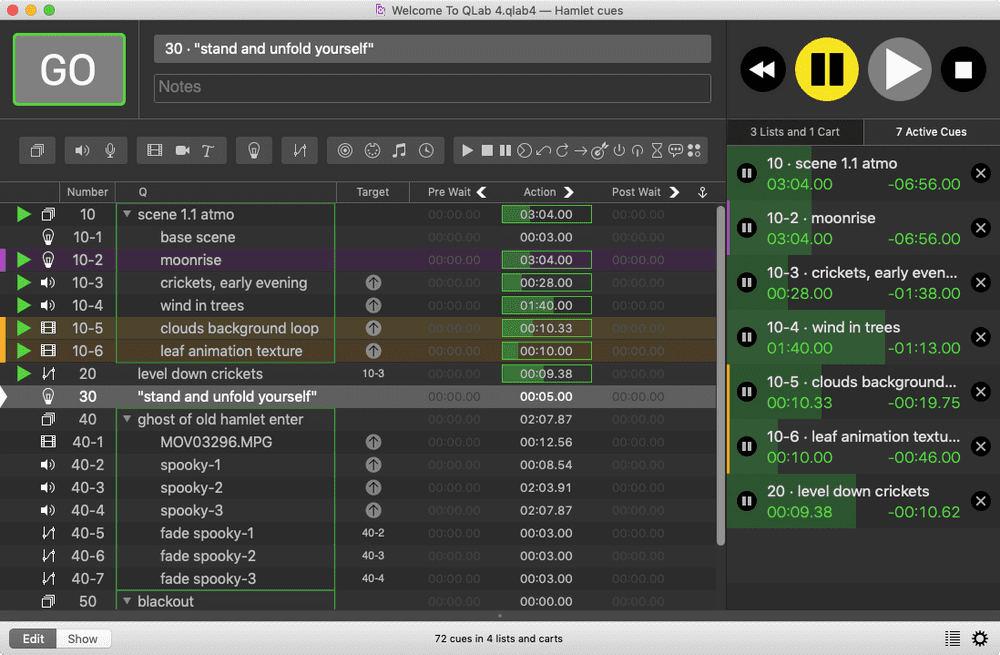Select the Light cue tool
Image resolution: width=1000 pixels, height=655 pixels.
254,150
